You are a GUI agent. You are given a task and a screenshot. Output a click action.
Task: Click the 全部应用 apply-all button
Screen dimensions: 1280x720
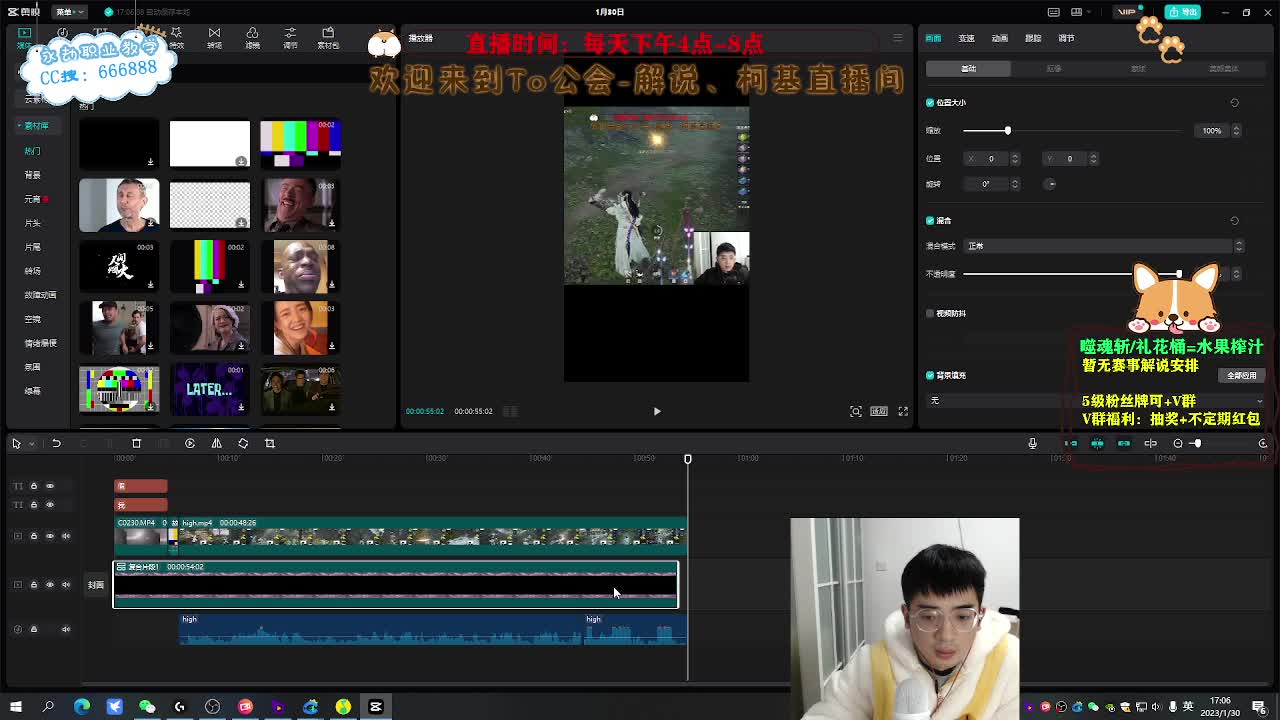pyautogui.click(x=1241, y=375)
